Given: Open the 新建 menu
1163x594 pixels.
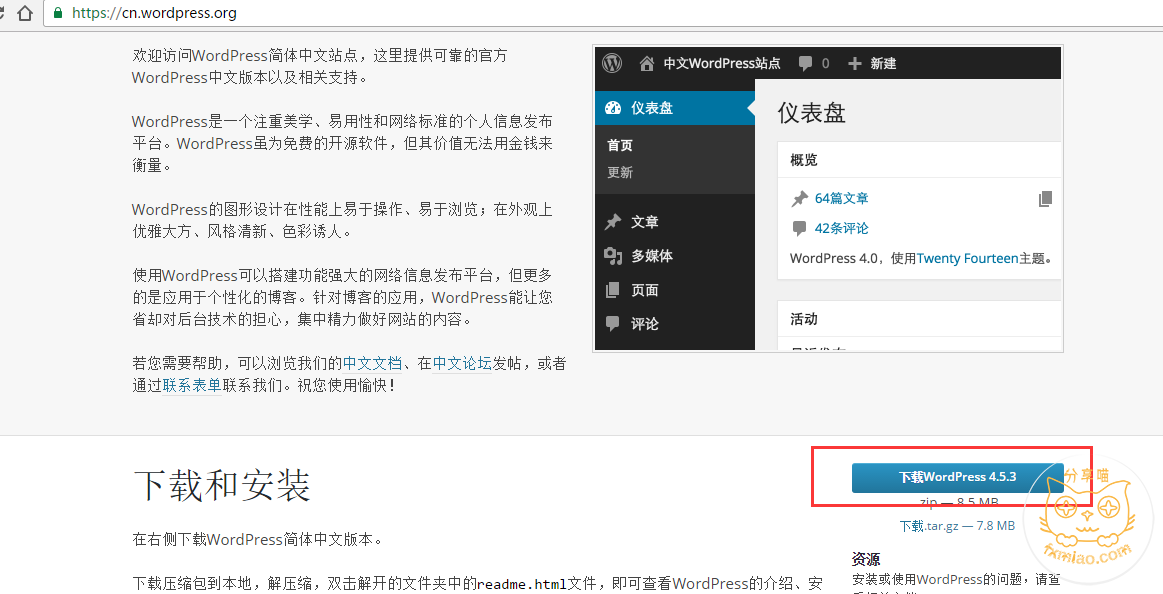Looking at the screenshot, I should [x=883, y=64].
